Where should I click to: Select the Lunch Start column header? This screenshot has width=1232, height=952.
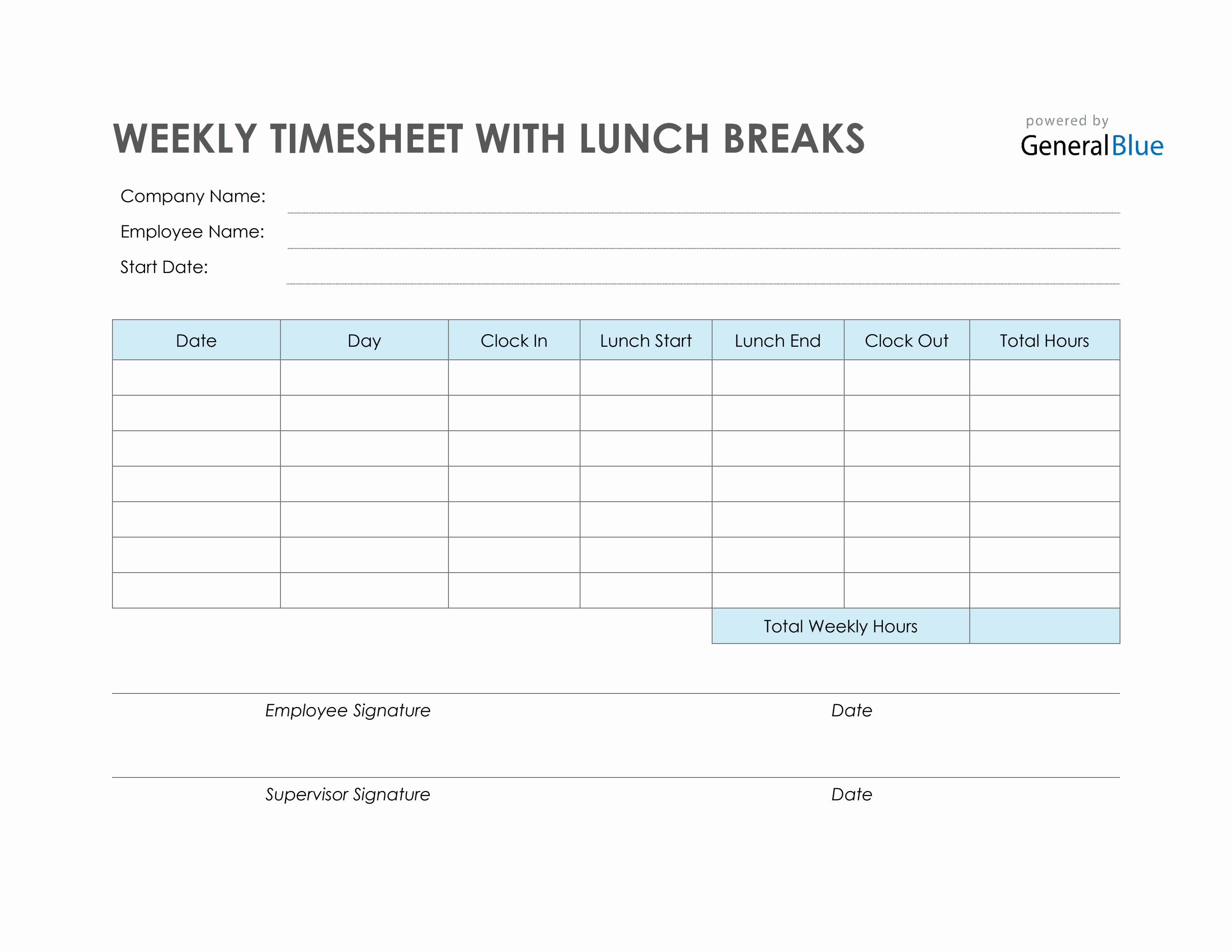coord(646,340)
